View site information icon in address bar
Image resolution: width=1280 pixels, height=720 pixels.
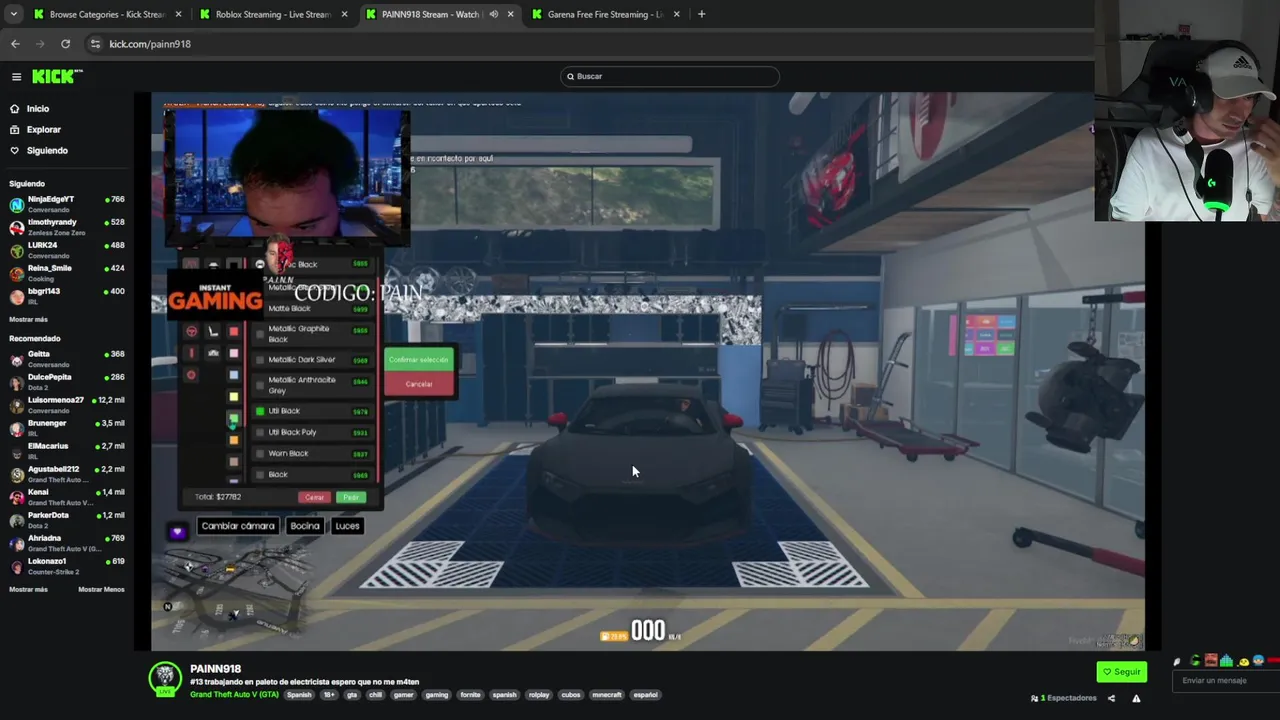click(95, 44)
